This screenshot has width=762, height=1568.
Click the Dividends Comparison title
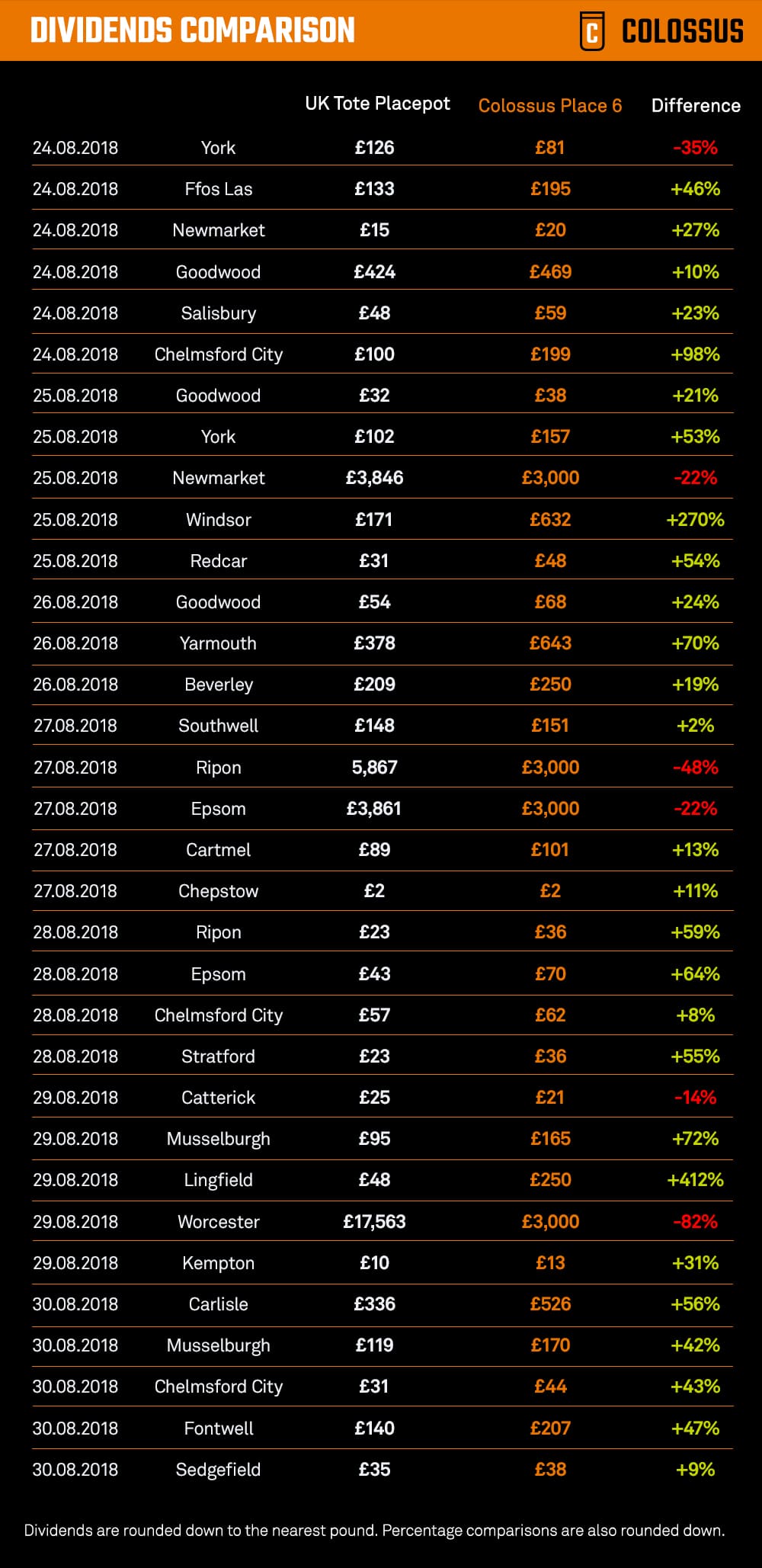pyautogui.click(x=193, y=30)
